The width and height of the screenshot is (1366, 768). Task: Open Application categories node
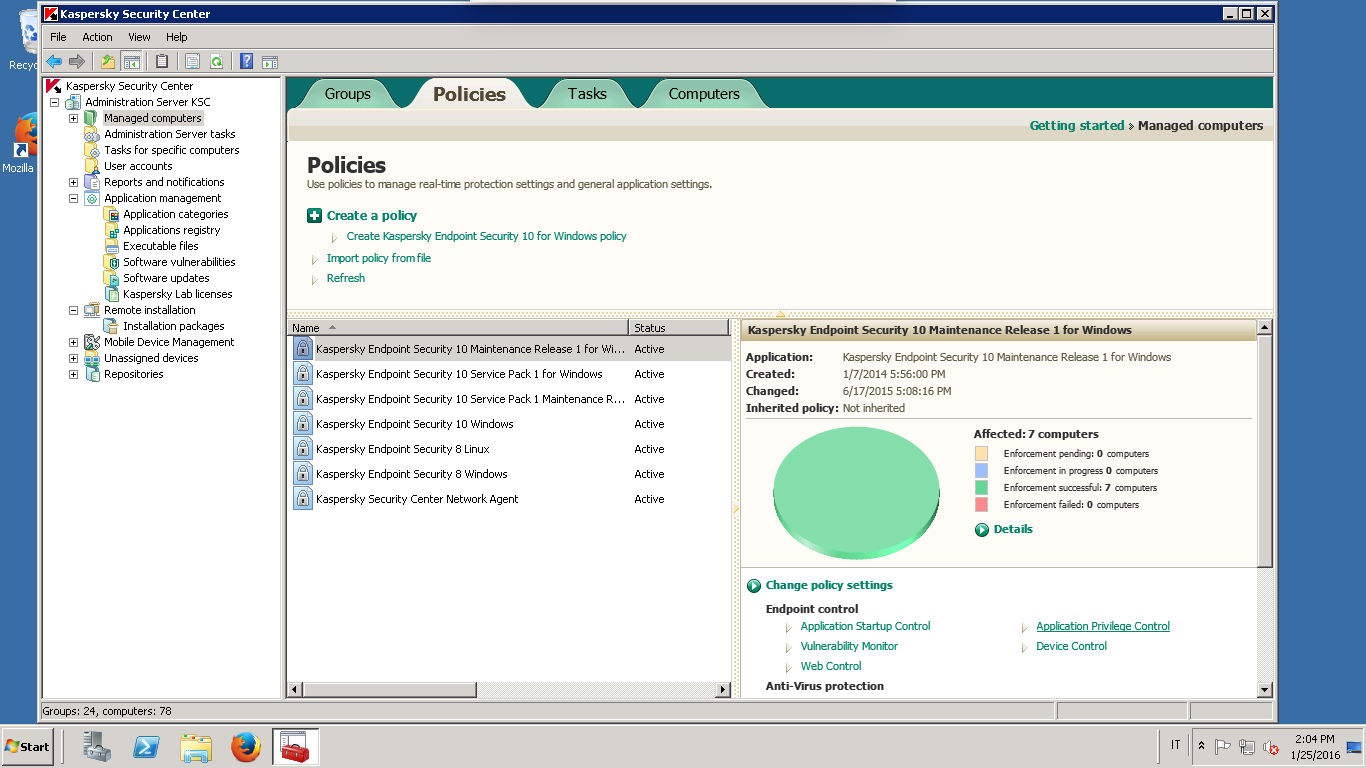point(176,214)
